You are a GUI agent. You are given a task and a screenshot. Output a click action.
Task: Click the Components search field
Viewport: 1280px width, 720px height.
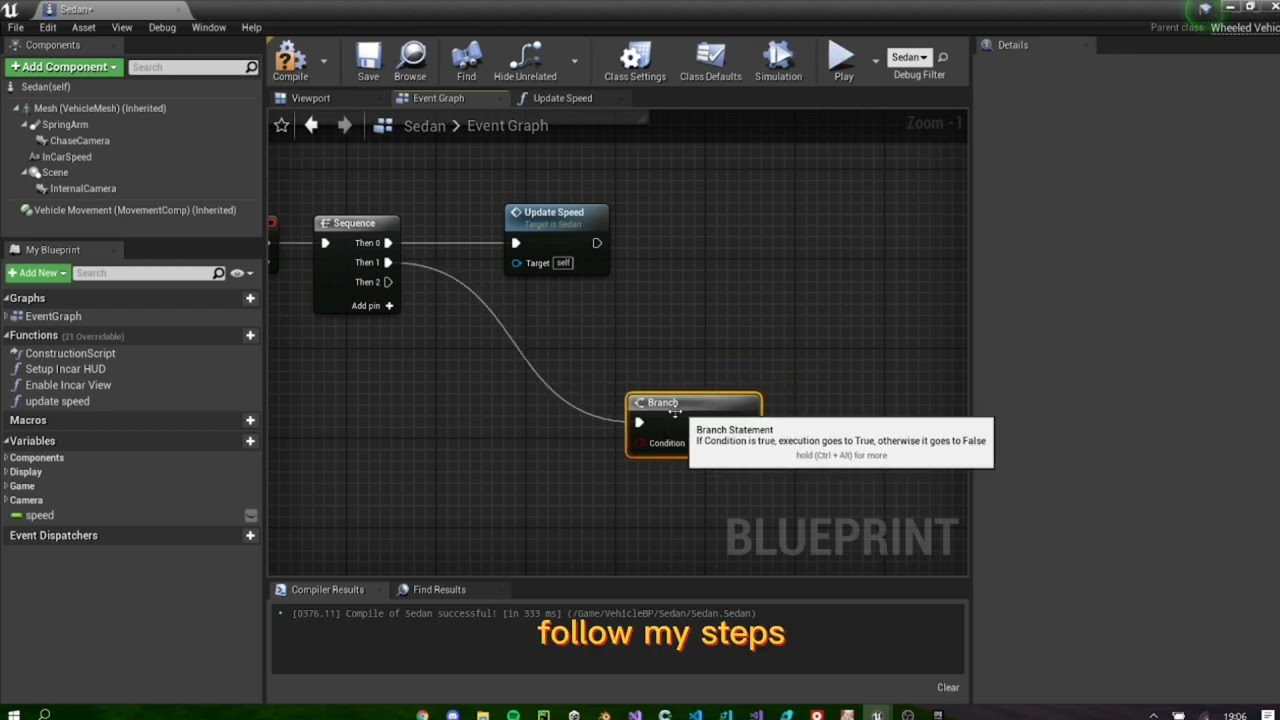[x=192, y=67]
